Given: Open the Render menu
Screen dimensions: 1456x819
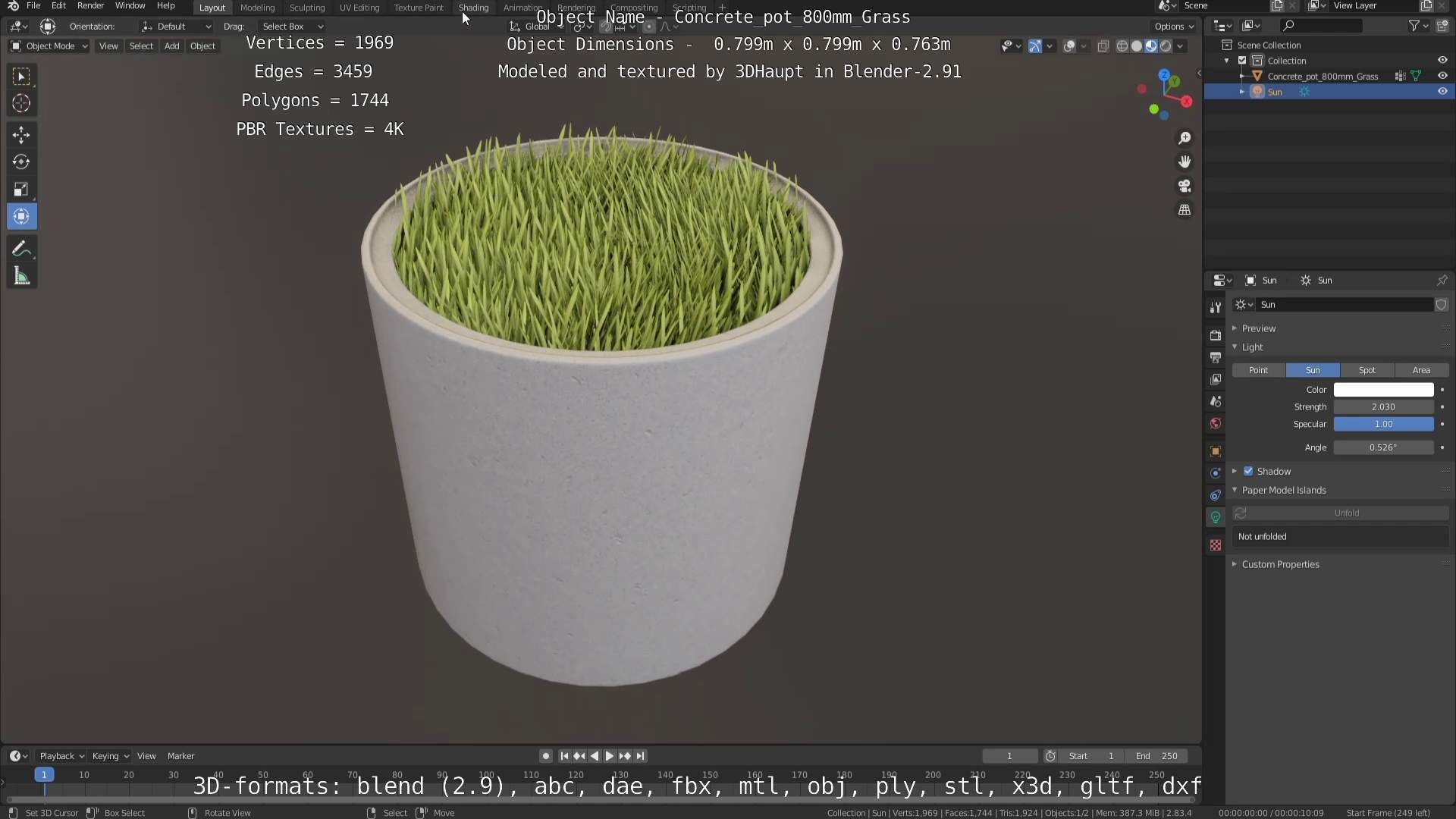Looking at the screenshot, I should pyautogui.click(x=90, y=6).
